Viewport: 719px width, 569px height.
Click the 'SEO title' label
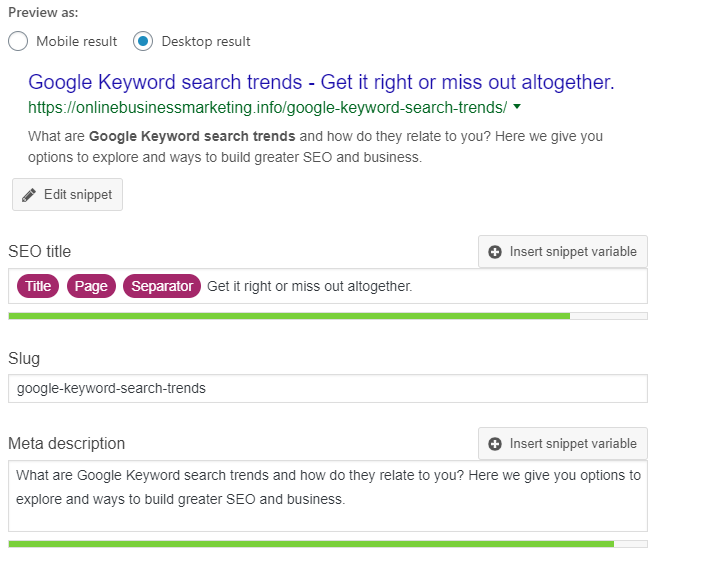tap(39, 252)
